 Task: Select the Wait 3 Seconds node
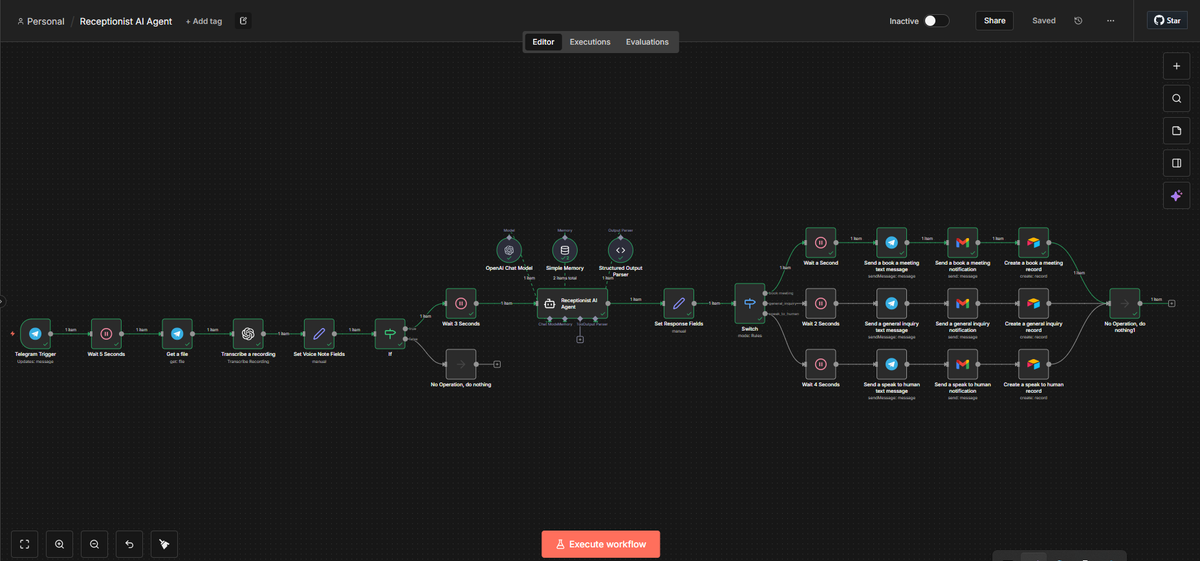tap(460, 303)
